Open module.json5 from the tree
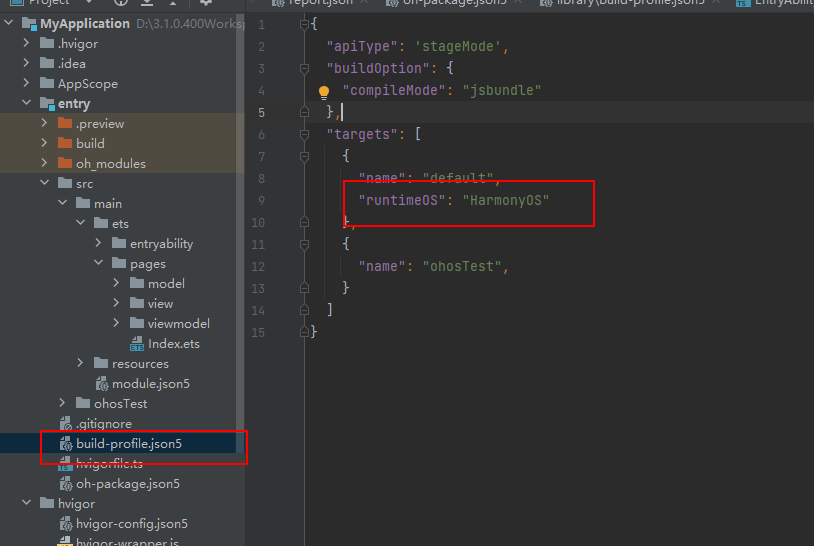 [x=151, y=384]
